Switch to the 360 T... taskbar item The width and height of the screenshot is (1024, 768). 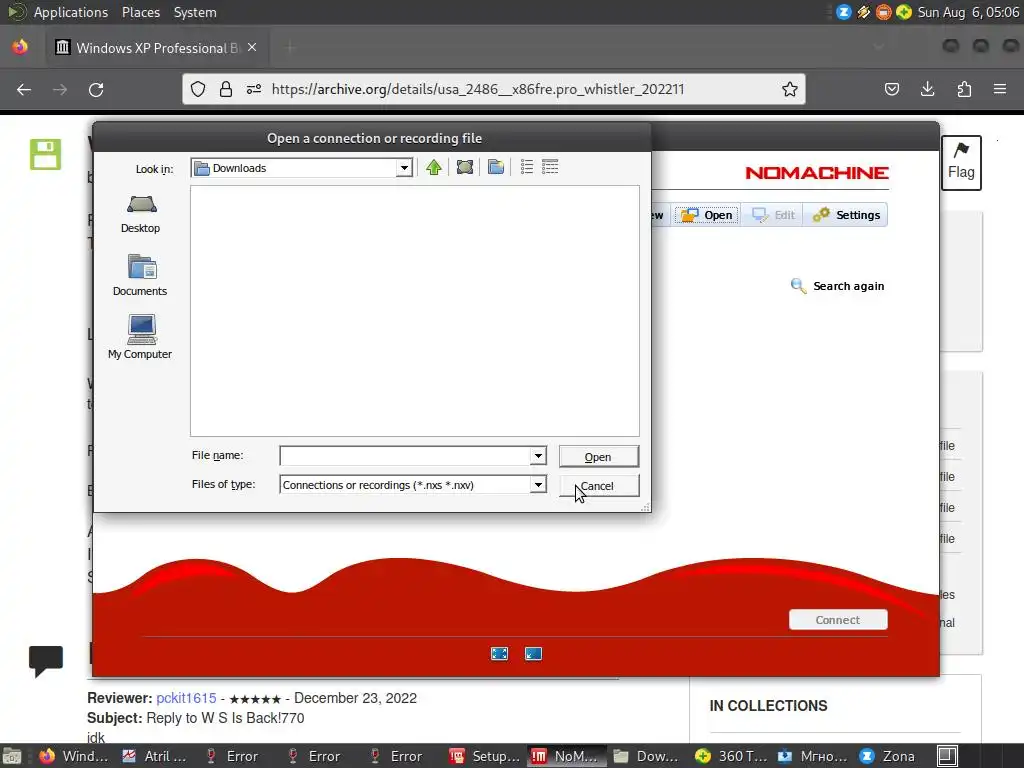click(x=730, y=756)
